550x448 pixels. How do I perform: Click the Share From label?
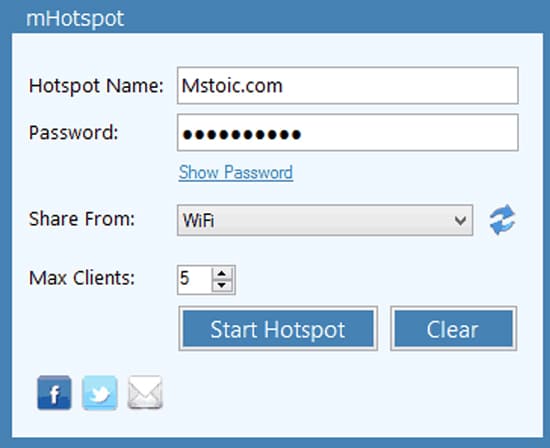(x=82, y=219)
